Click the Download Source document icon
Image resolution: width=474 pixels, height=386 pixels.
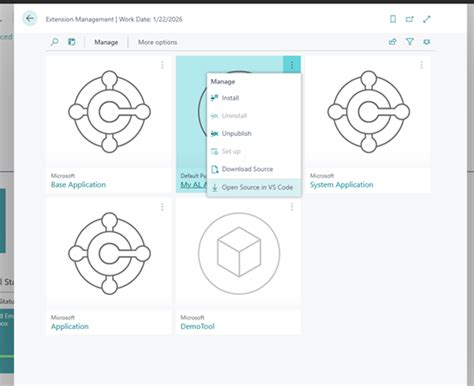215,169
